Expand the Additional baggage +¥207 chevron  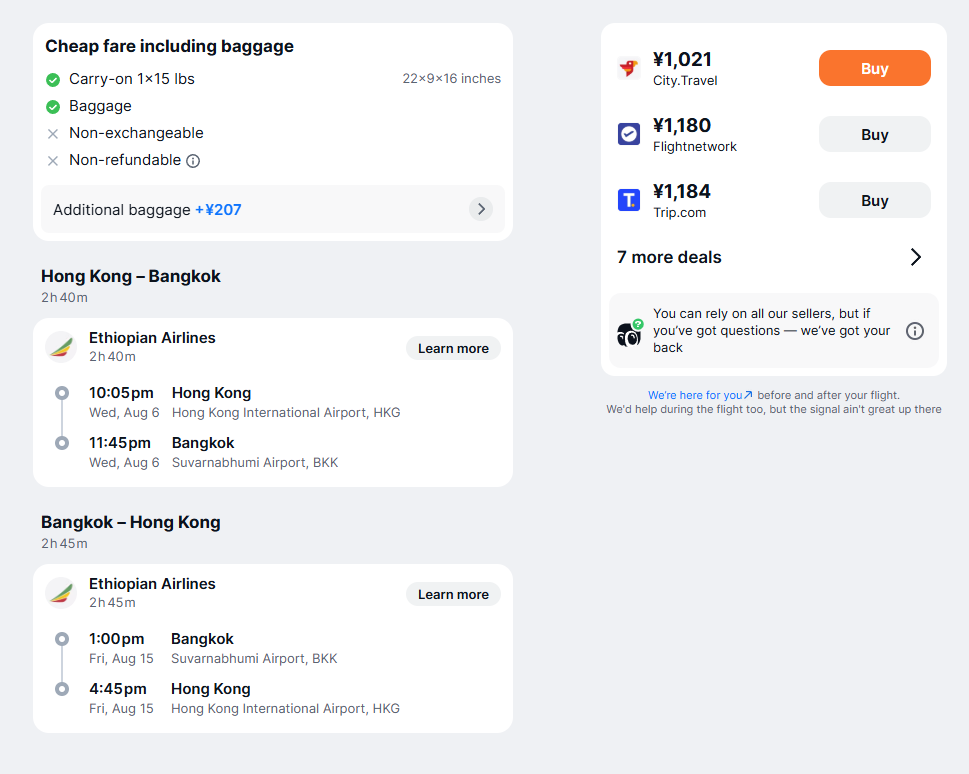coord(481,209)
